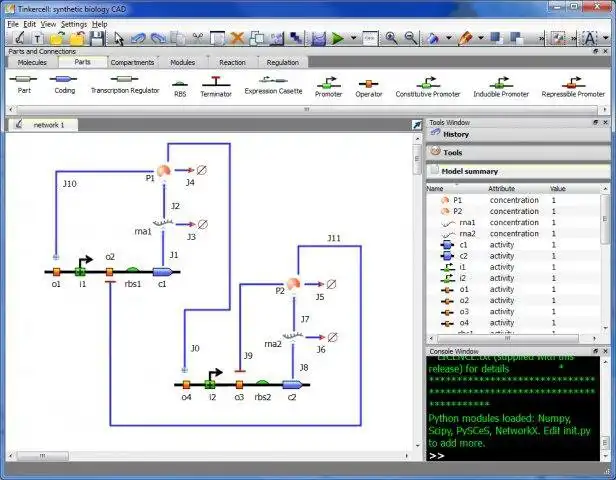Add an Expression Casette from palette
Viewport: 616px width, 480px height.
(273, 85)
